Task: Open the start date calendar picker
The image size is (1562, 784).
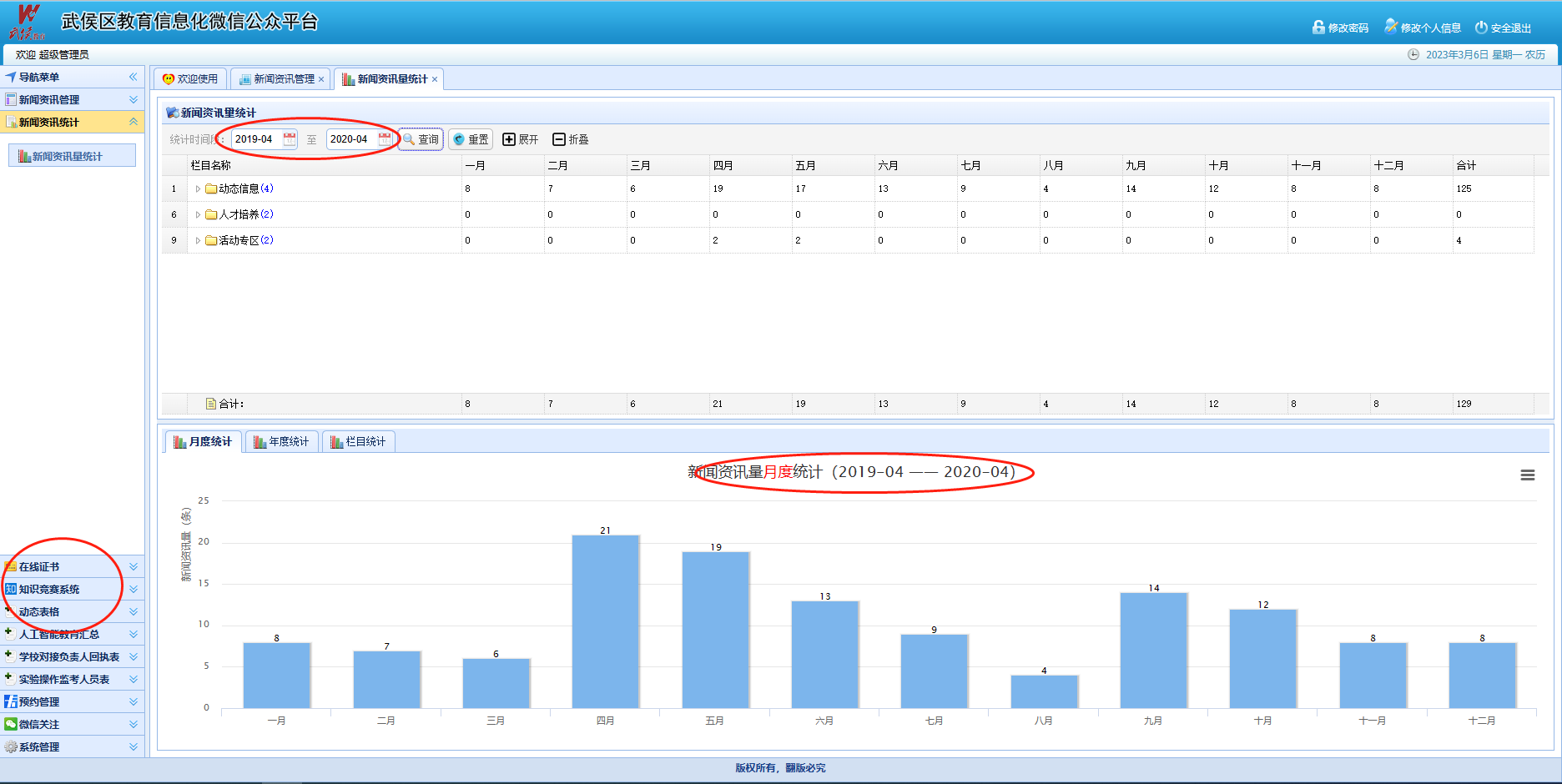Action: tap(290, 139)
